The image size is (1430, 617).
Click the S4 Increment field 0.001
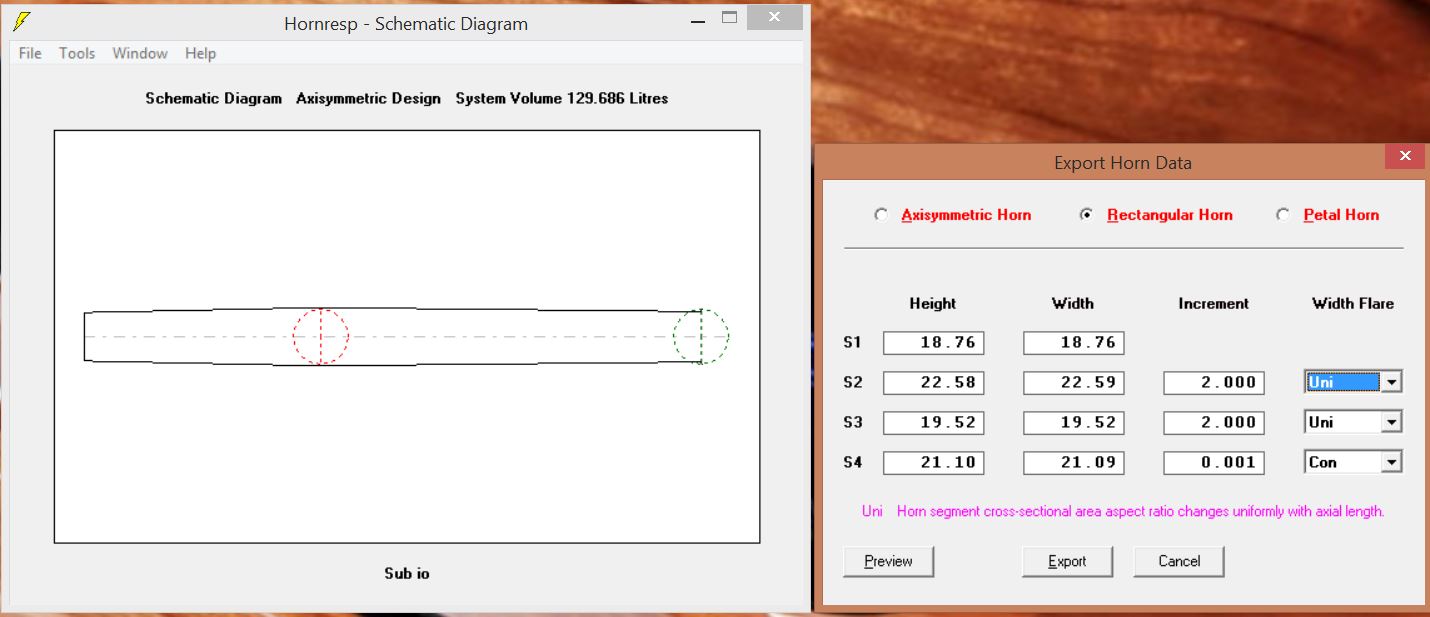click(x=1214, y=462)
